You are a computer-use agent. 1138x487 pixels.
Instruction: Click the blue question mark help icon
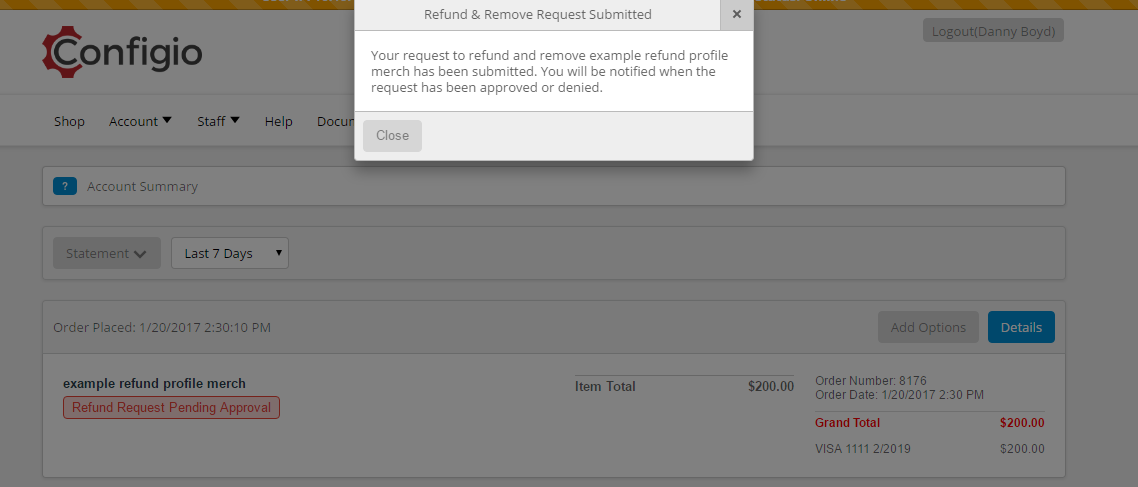tap(65, 187)
